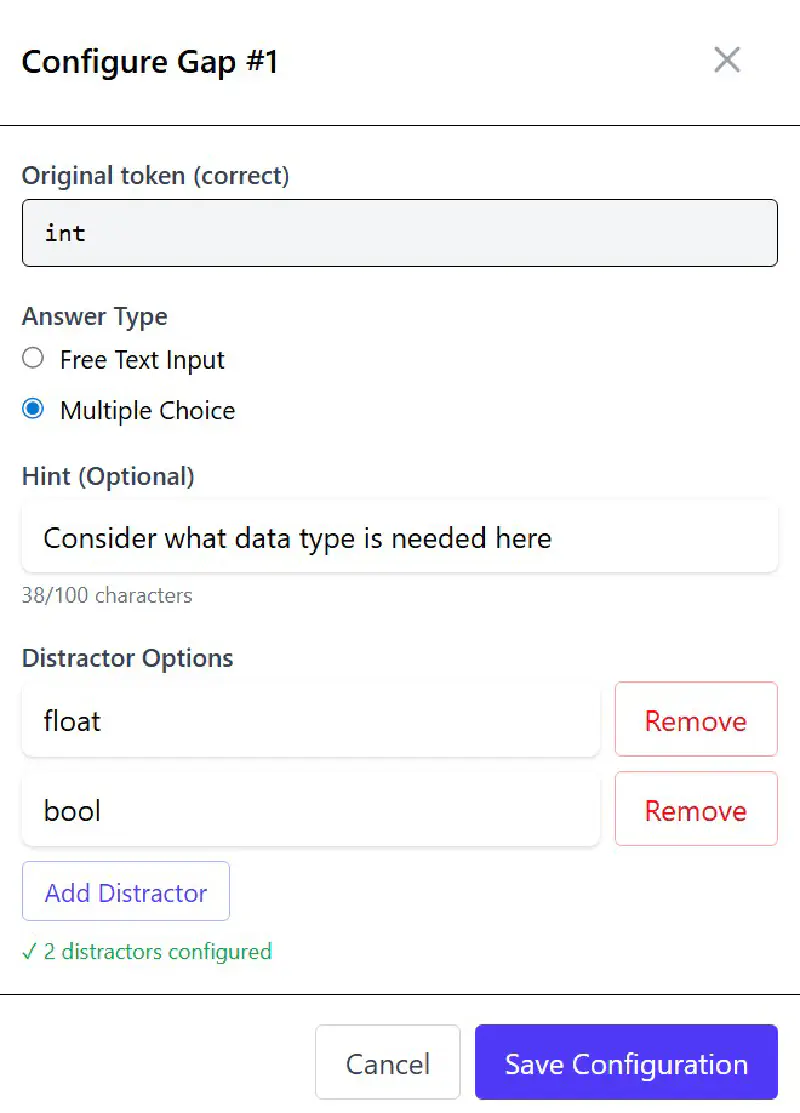Image resolution: width=800 pixels, height=1113 pixels.
Task: Select the Free Text Input radio button
Action: (31, 359)
